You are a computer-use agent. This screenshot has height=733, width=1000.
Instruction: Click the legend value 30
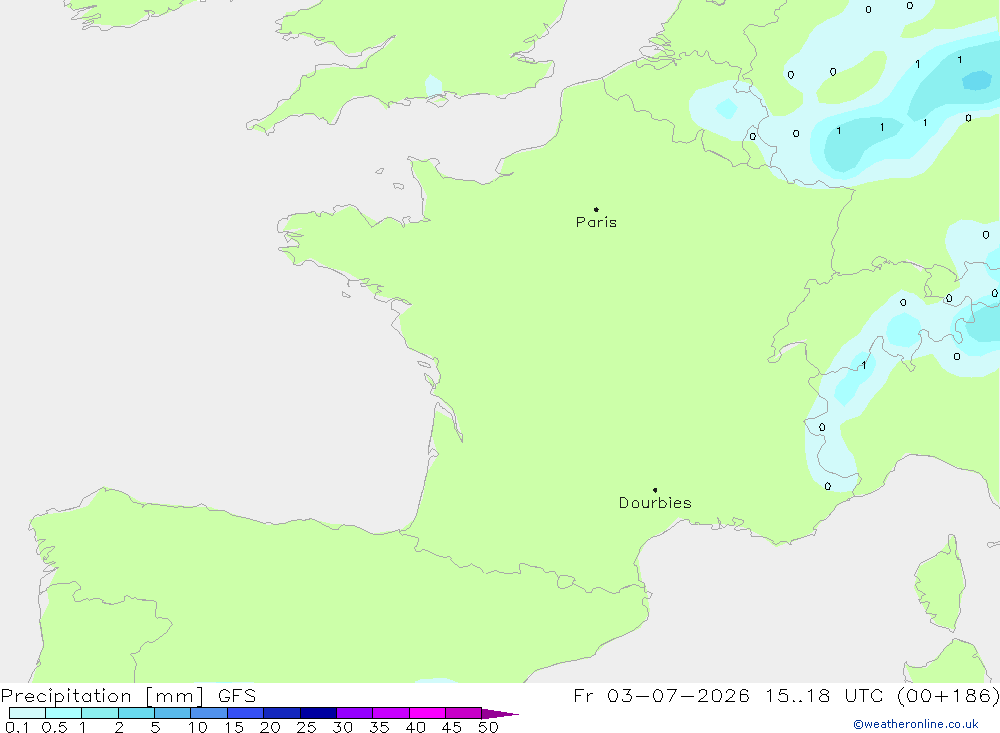(x=342, y=727)
